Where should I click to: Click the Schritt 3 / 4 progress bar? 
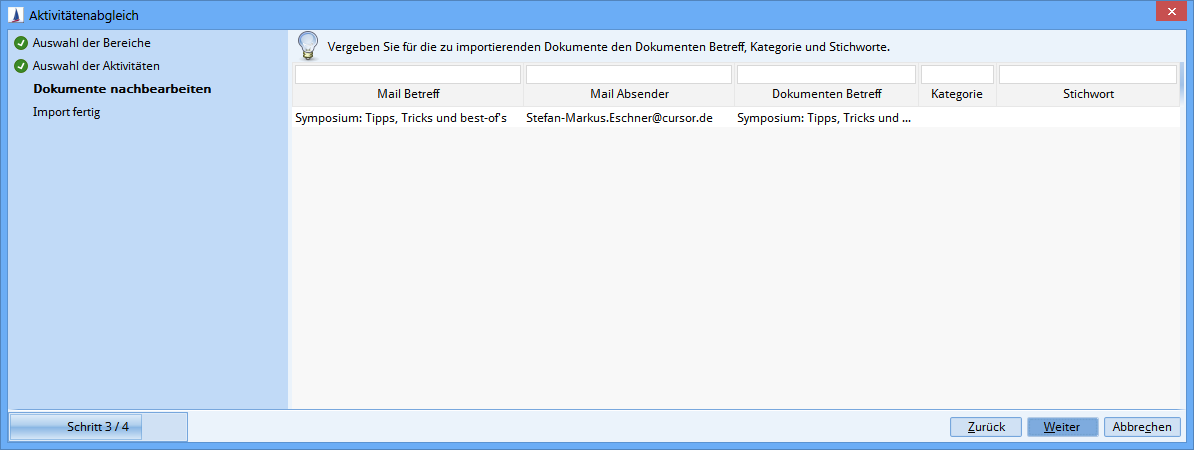pyautogui.click(x=98, y=427)
